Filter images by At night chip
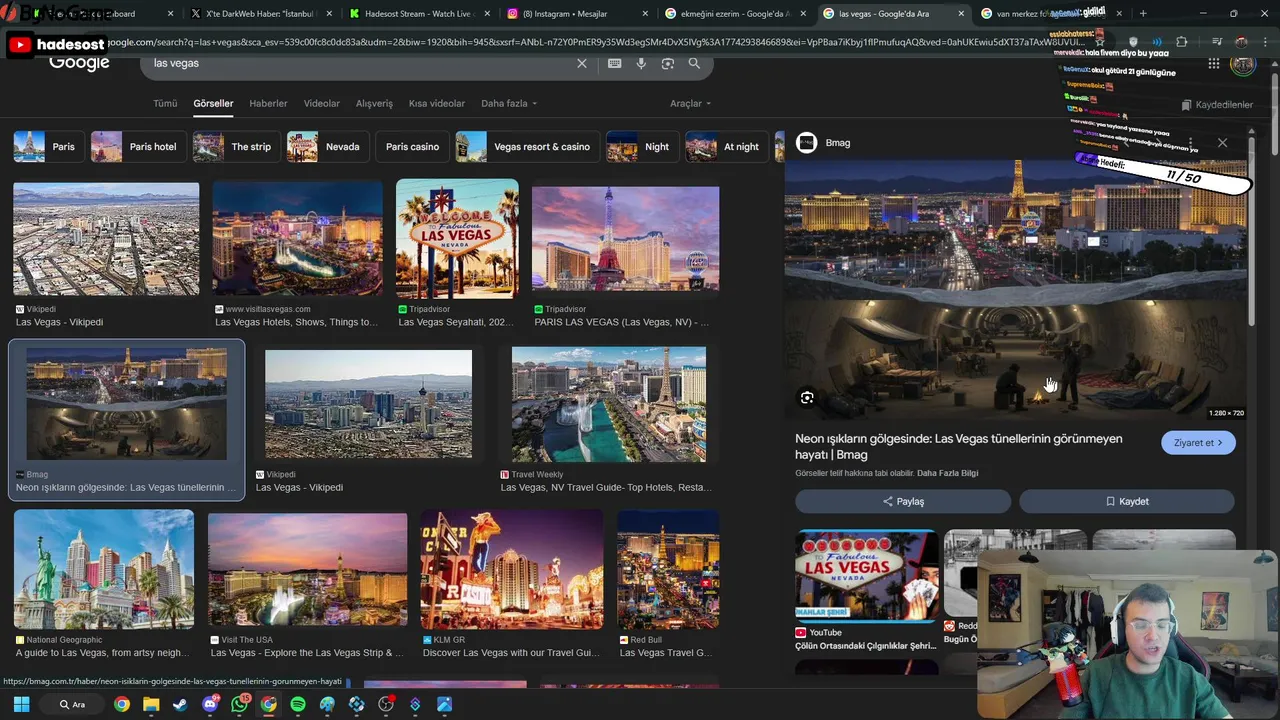The width and height of the screenshot is (1280, 720). (x=727, y=146)
